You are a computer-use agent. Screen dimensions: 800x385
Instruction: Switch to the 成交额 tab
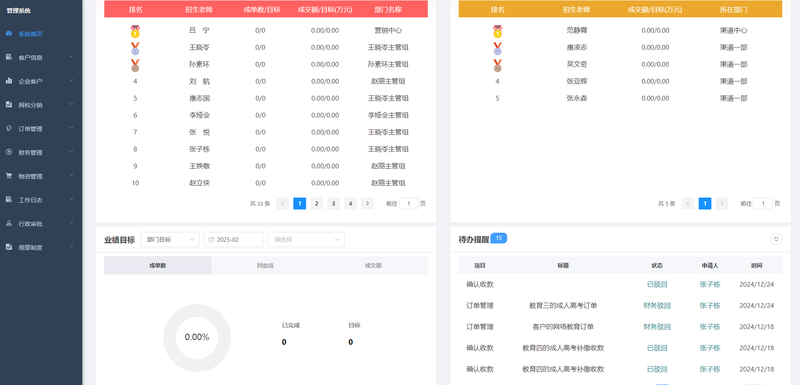[x=373, y=266]
